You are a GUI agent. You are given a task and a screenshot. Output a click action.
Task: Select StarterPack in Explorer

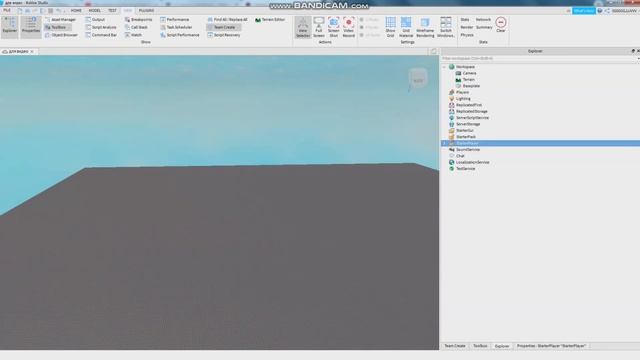(466, 137)
